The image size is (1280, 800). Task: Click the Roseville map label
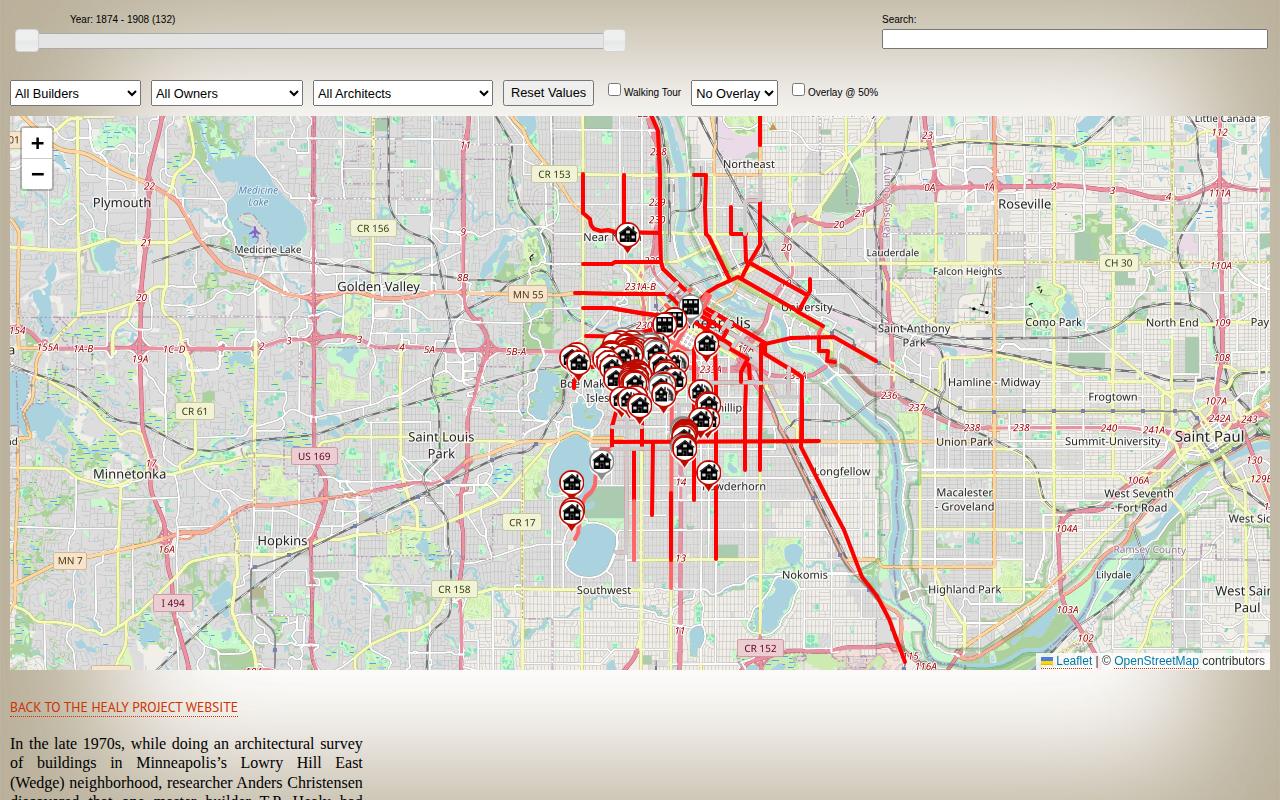point(1025,204)
